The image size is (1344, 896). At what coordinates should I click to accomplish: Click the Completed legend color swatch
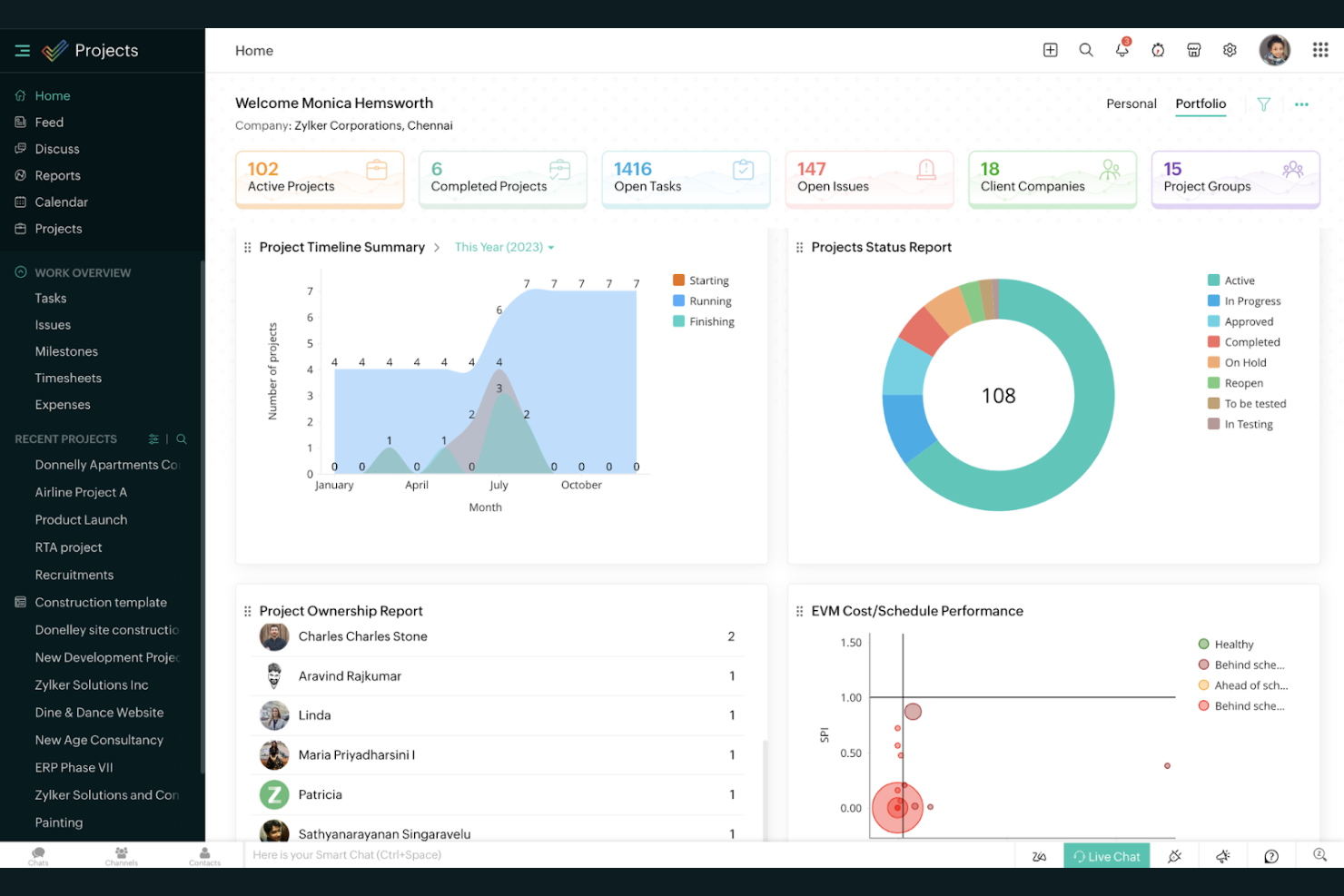1211,341
